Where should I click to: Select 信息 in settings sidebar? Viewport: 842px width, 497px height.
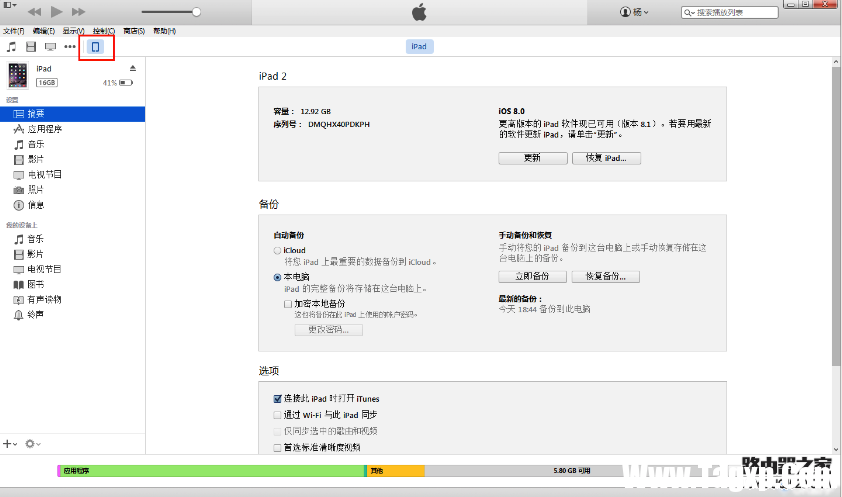[72, 205]
